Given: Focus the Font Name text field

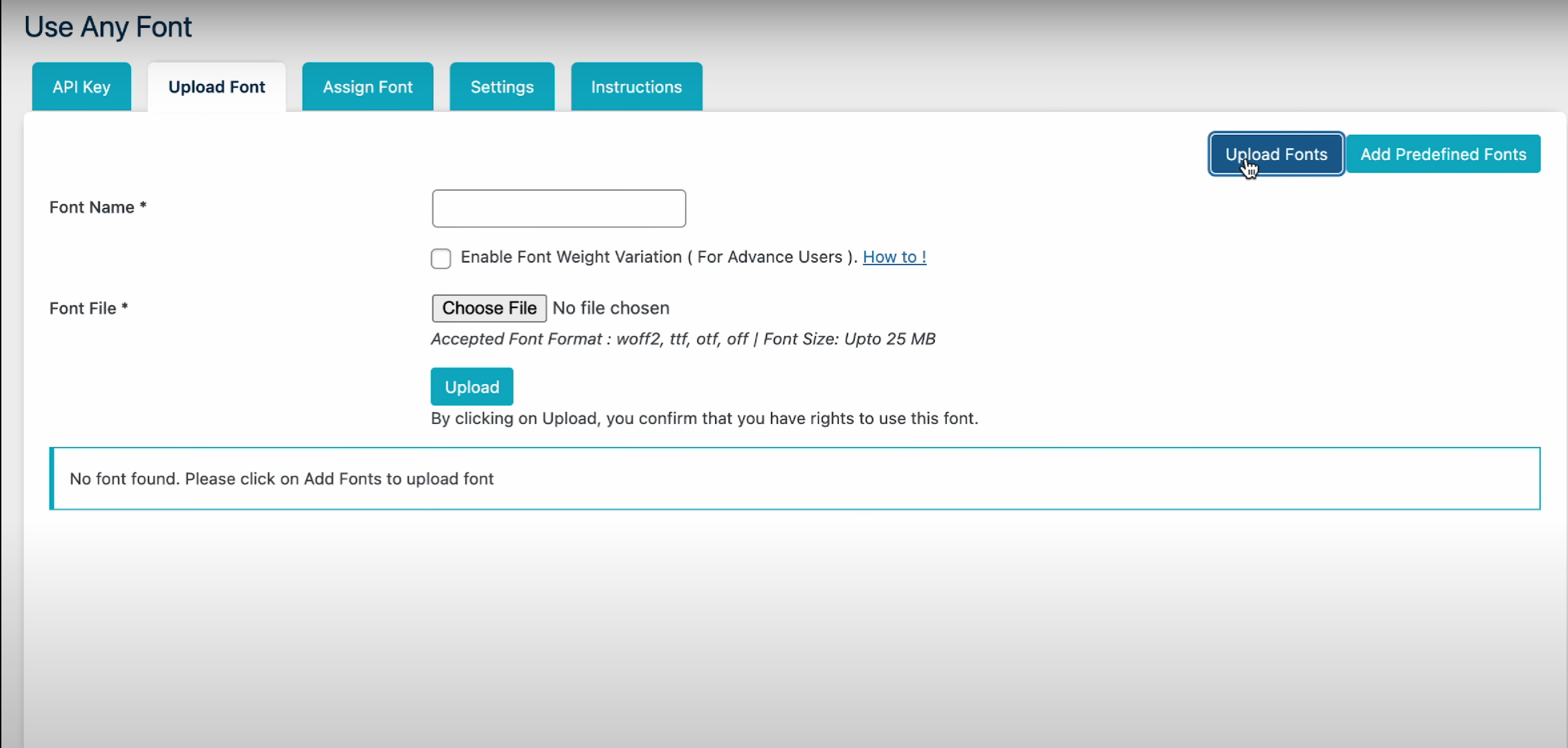Looking at the screenshot, I should click(x=558, y=209).
